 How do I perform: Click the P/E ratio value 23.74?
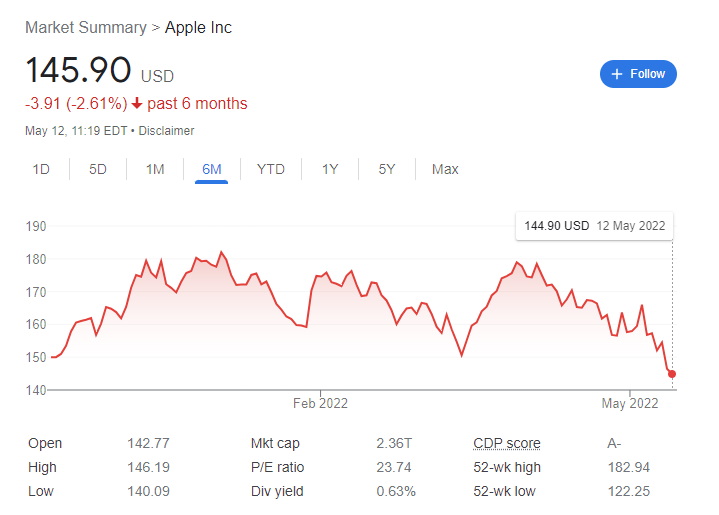click(x=393, y=467)
